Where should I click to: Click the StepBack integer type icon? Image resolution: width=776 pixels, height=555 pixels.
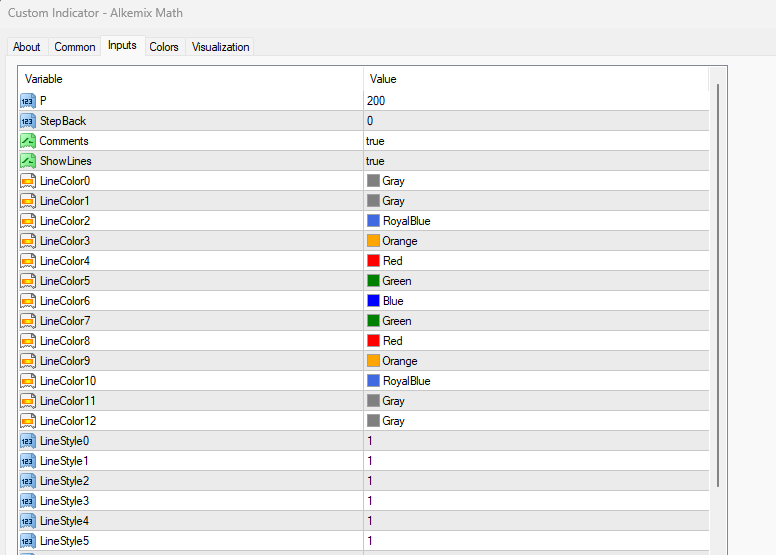[x=28, y=121]
